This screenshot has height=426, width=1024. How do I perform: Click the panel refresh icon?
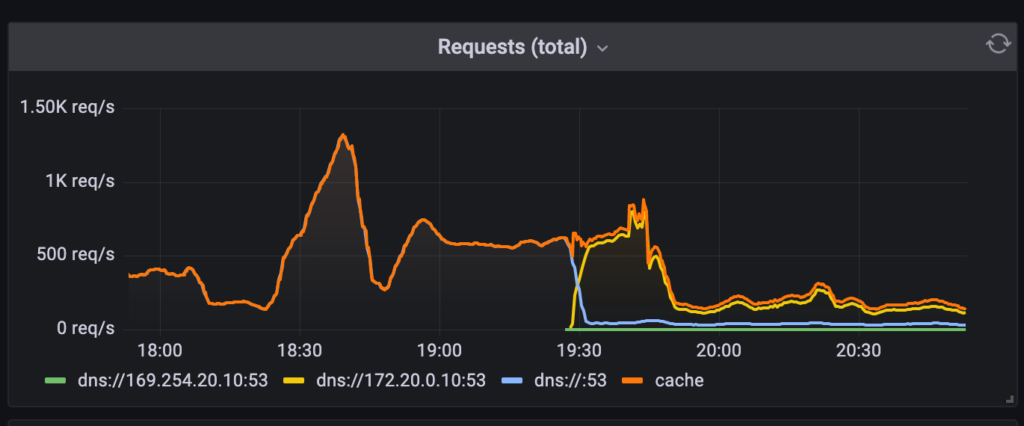[997, 44]
